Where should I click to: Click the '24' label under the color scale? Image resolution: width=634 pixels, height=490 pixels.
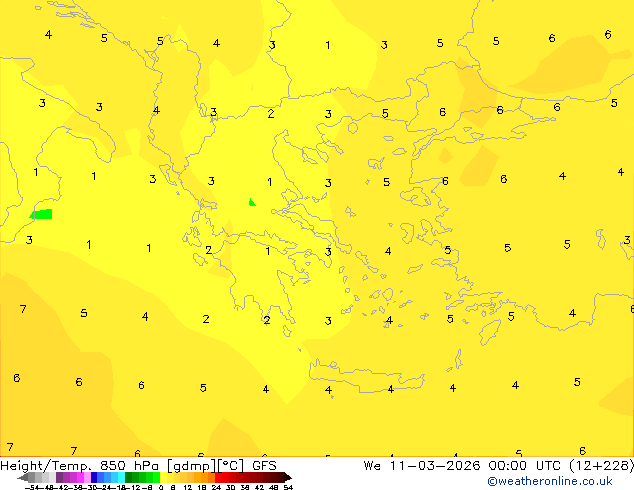tap(216, 487)
